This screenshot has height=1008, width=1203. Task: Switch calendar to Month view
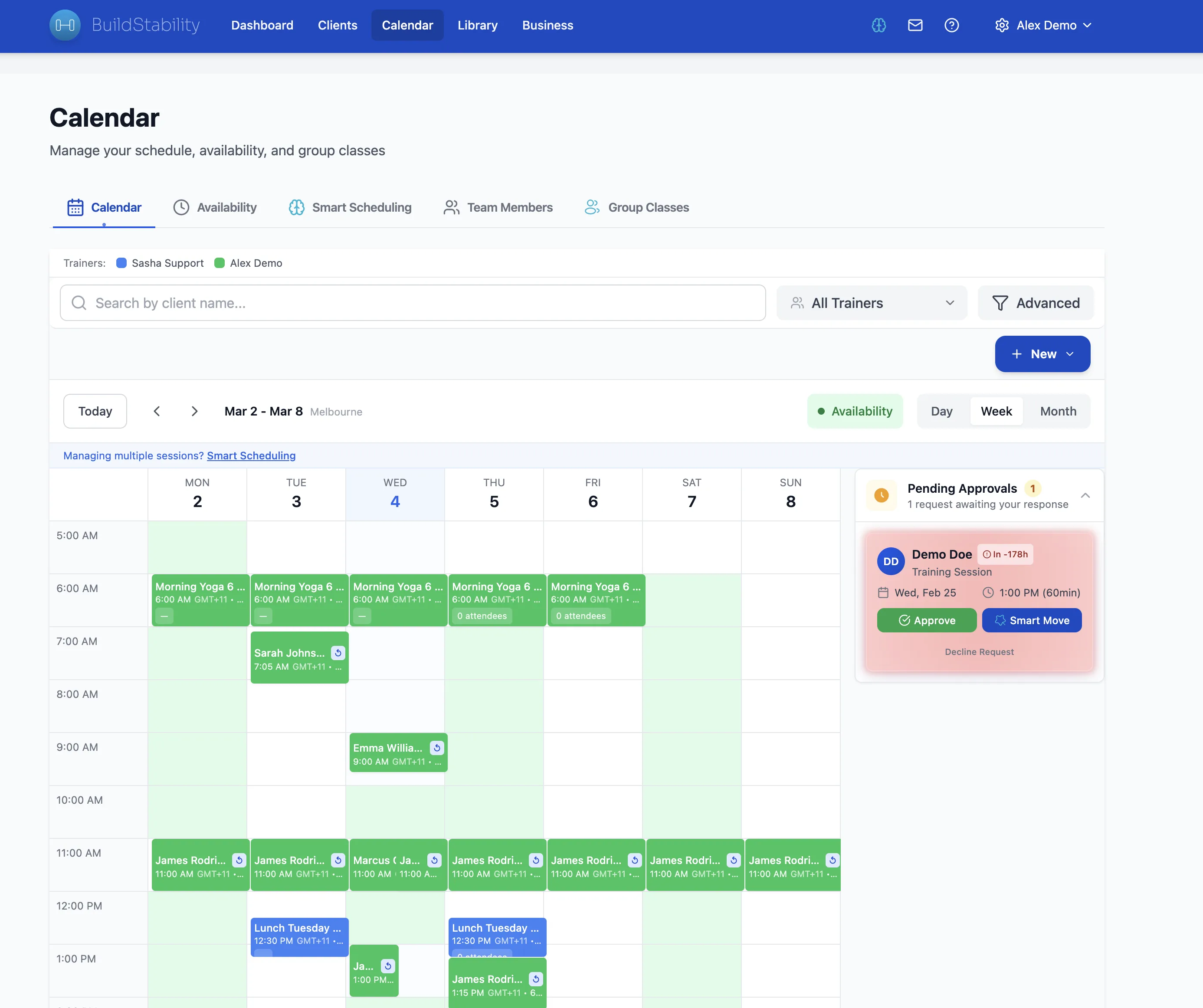point(1058,411)
